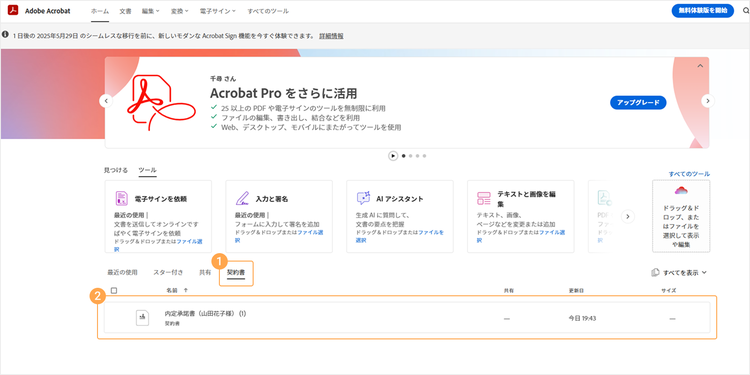Click the 電子サインを依頼 tool icon
The height and width of the screenshot is (375, 750).
click(121, 198)
